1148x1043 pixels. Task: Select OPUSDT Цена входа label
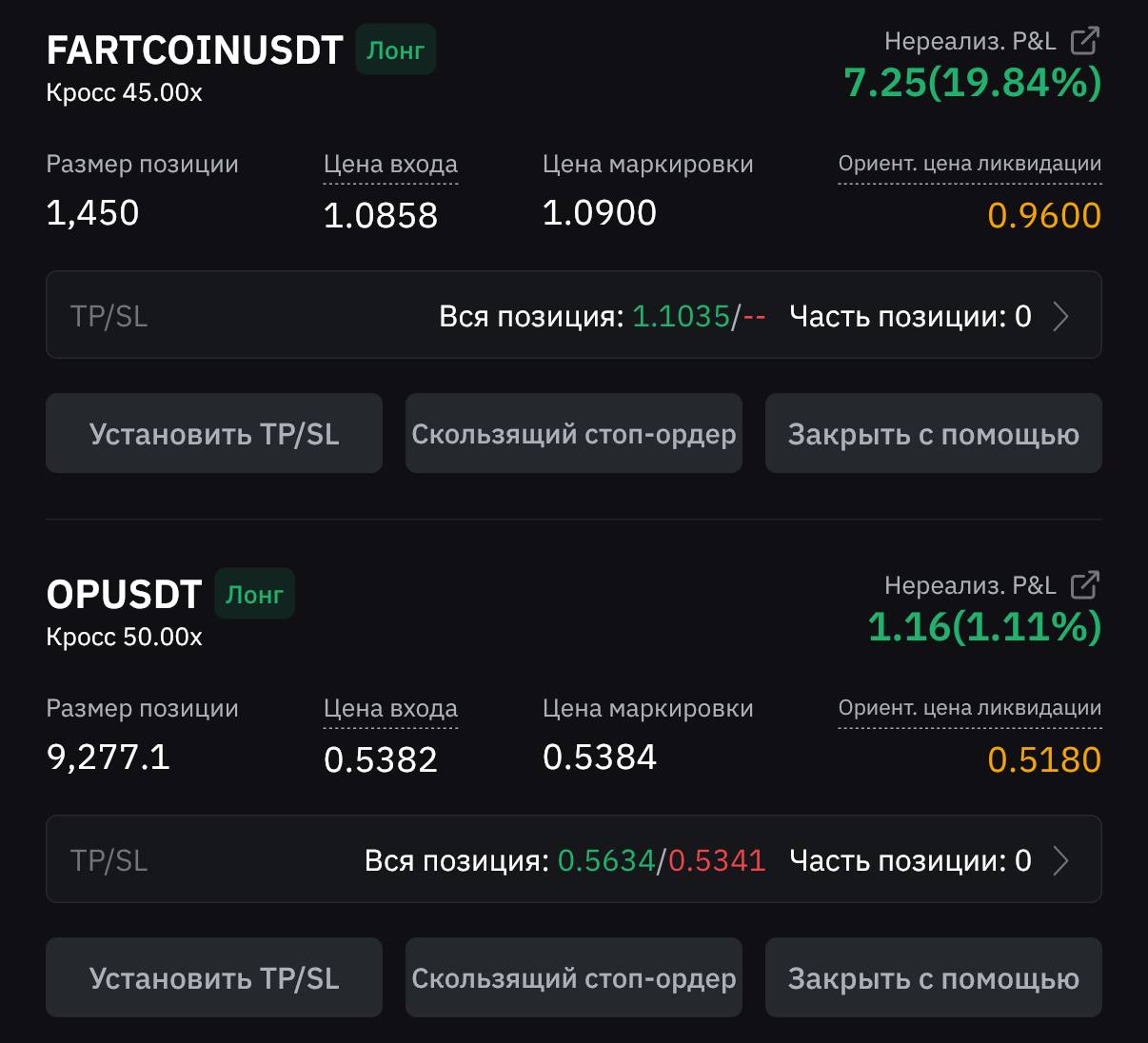(390, 709)
